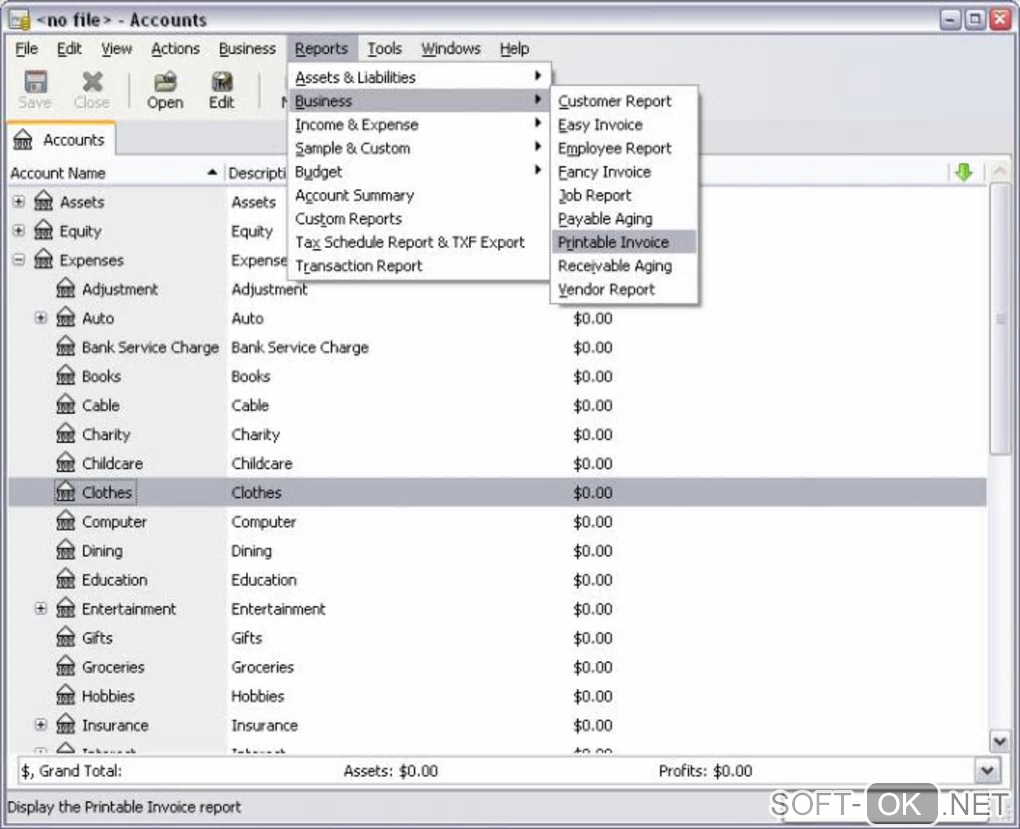The width and height of the screenshot is (1020, 829).
Task: Click the bank icon beside Groceries
Action: click(x=66, y=666)
